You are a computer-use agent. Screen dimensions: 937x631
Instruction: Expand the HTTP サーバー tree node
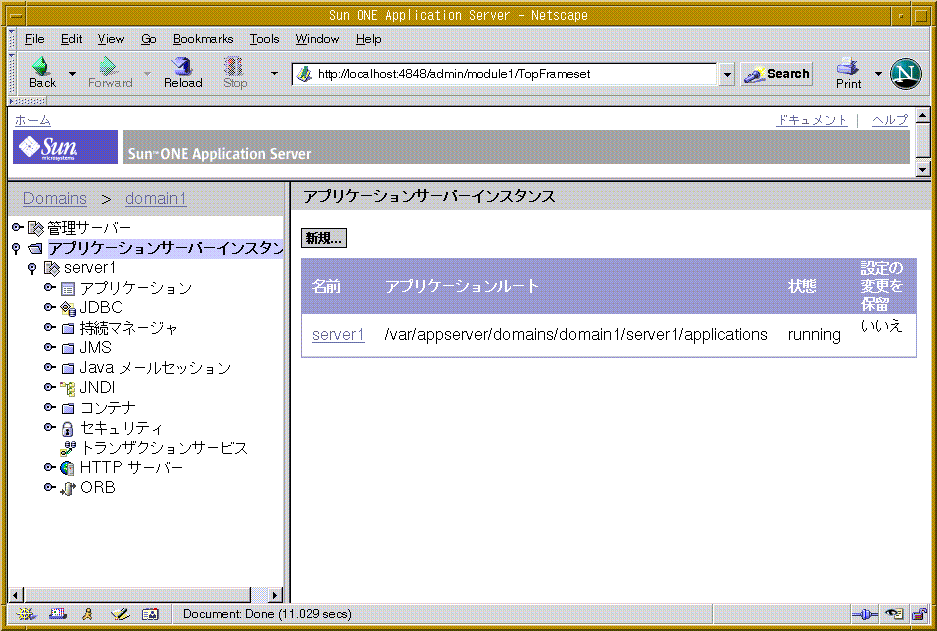[x=50, y=467]
